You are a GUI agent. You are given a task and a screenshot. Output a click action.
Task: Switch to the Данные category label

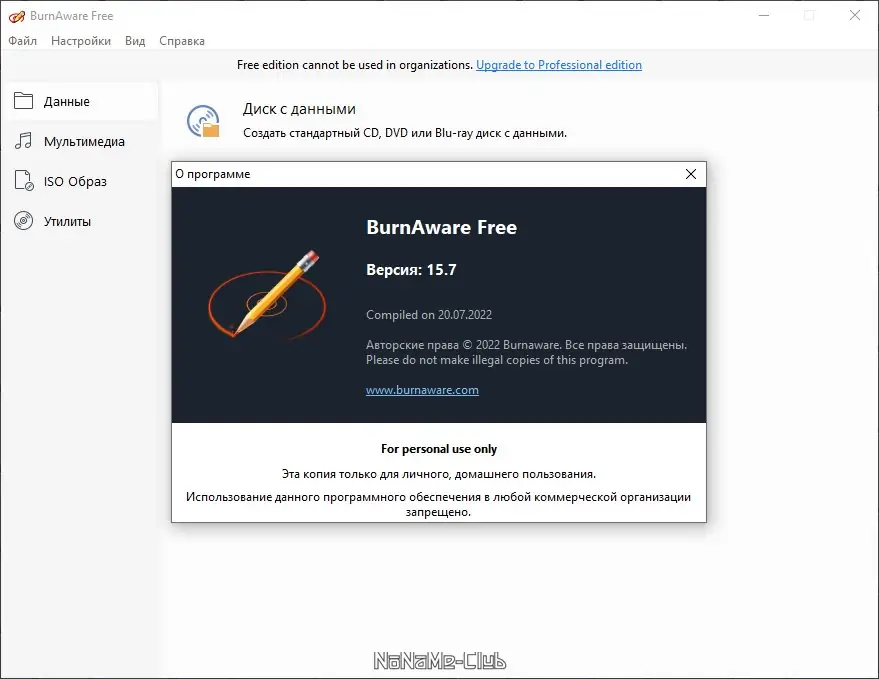(67, 101)
